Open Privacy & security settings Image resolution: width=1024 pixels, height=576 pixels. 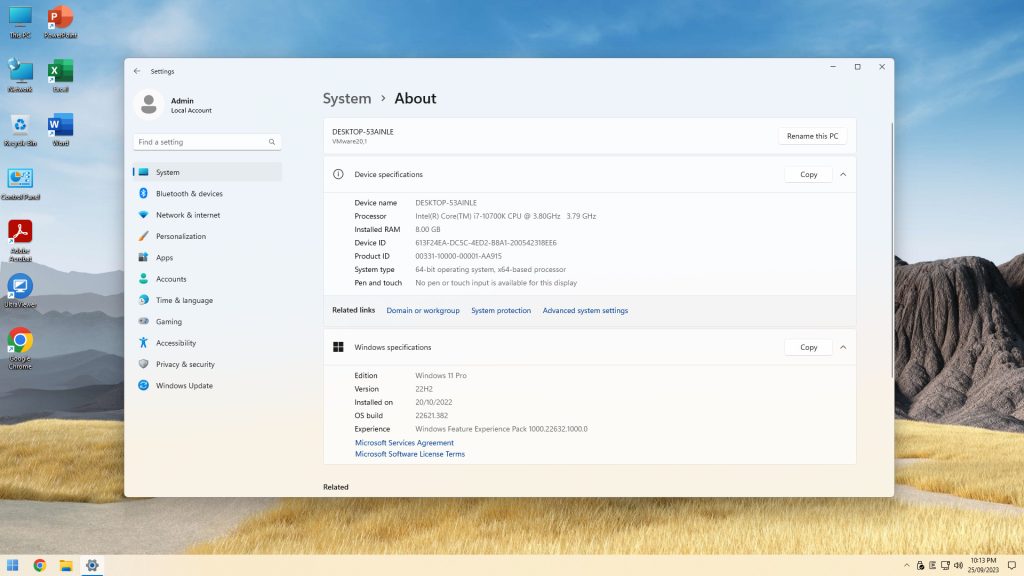[207, 364]
